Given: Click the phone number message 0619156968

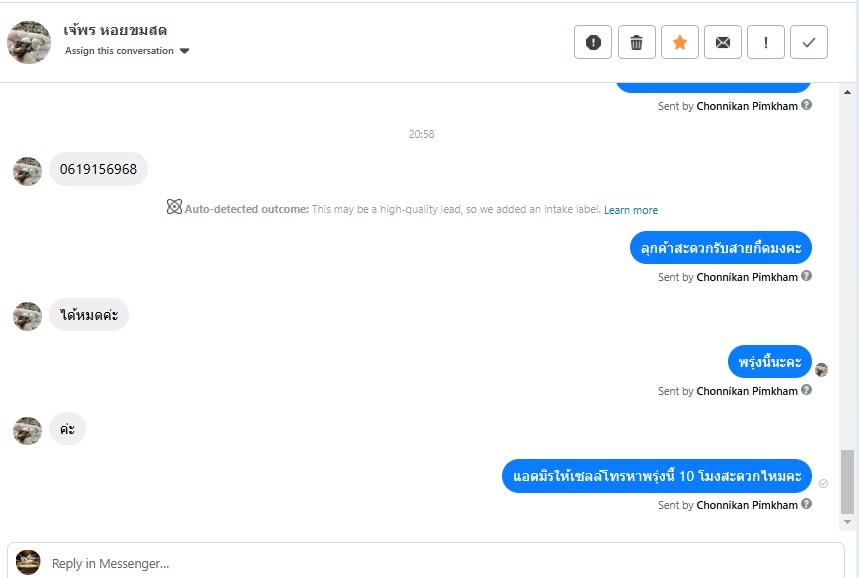Looking at the screenshot, I should (98, 169).
